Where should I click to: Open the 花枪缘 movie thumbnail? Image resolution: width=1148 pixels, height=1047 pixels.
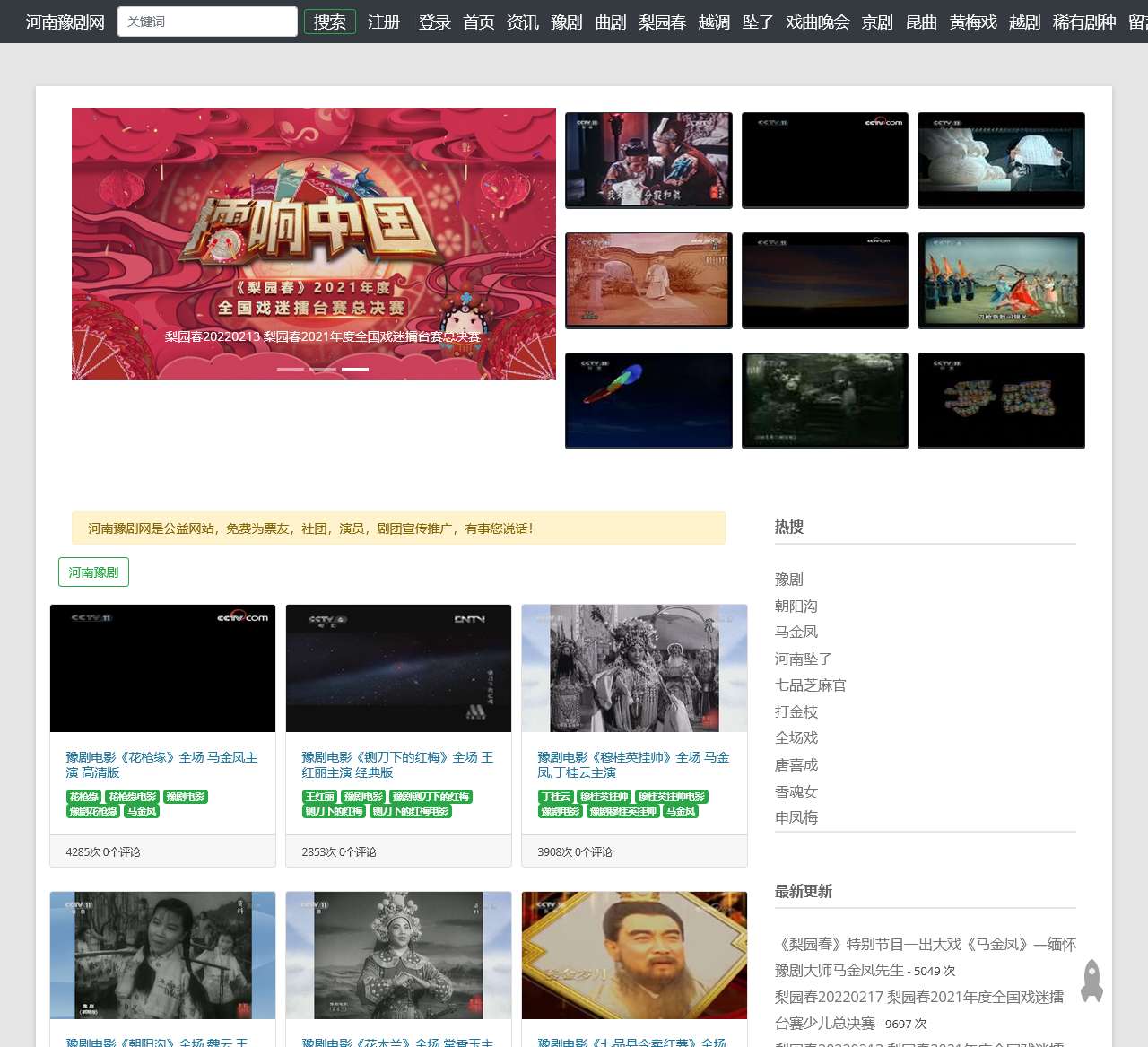(x=162, y=668)
